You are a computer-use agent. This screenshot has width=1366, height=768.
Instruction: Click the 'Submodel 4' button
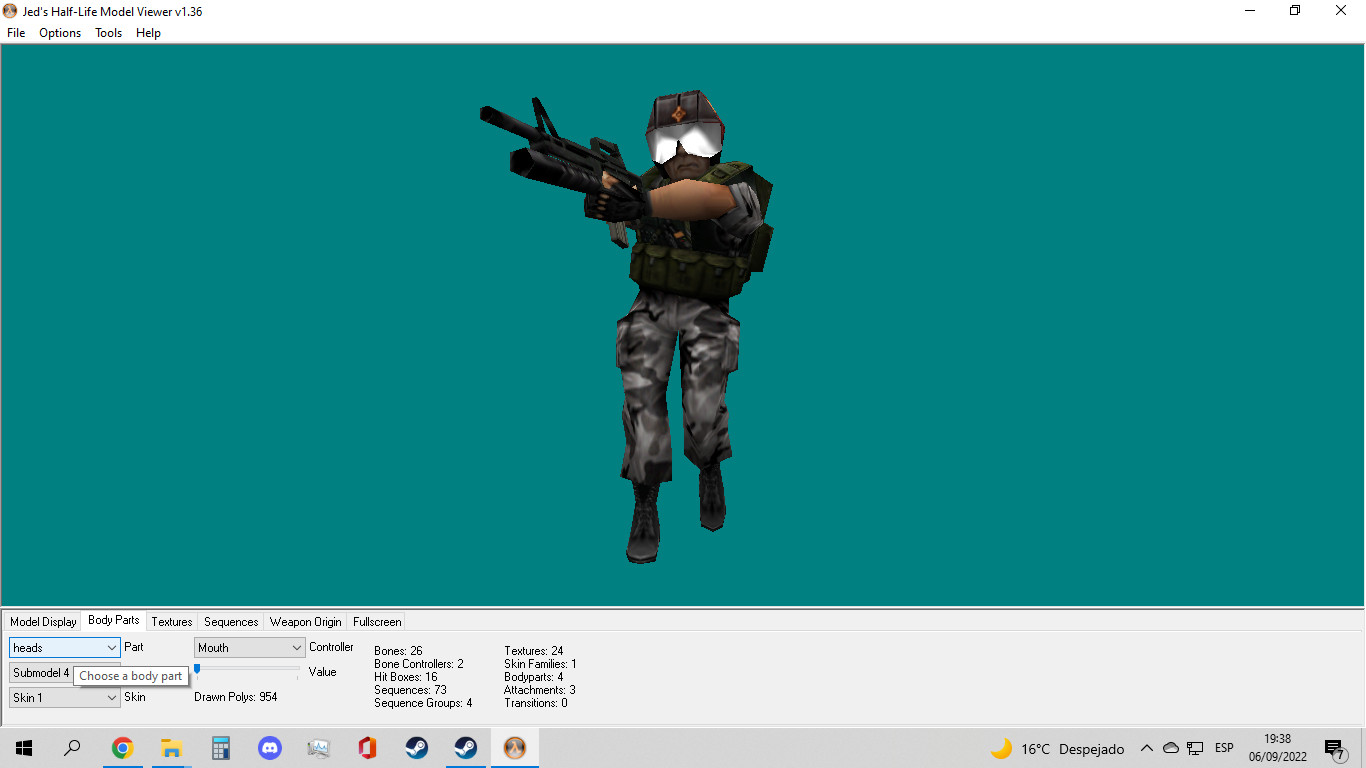(40, 672)
